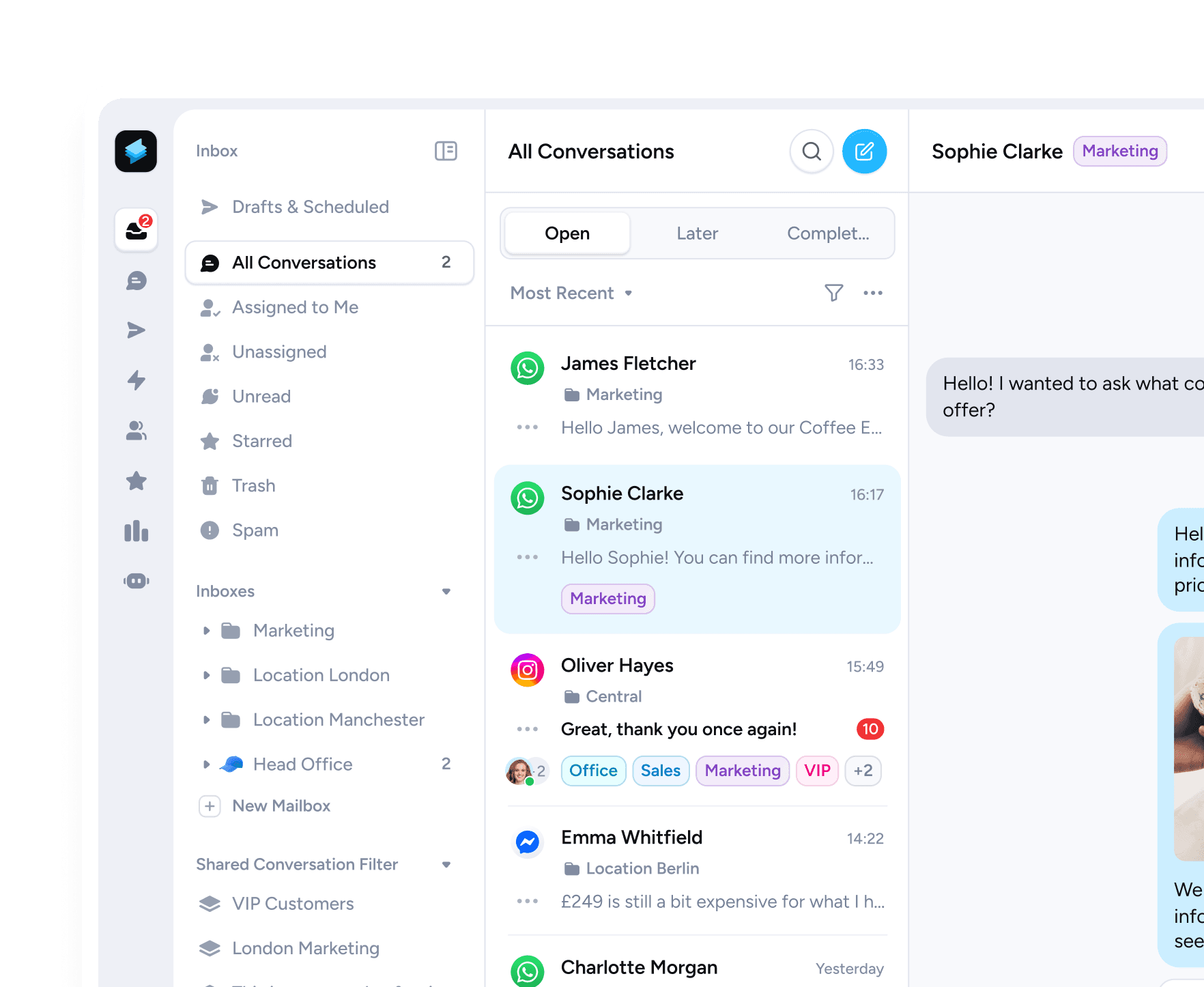This screenshot has height=987, width=1204.
Task: Toggle the sidebar collapse panel icon
Action: coord(446,151)
